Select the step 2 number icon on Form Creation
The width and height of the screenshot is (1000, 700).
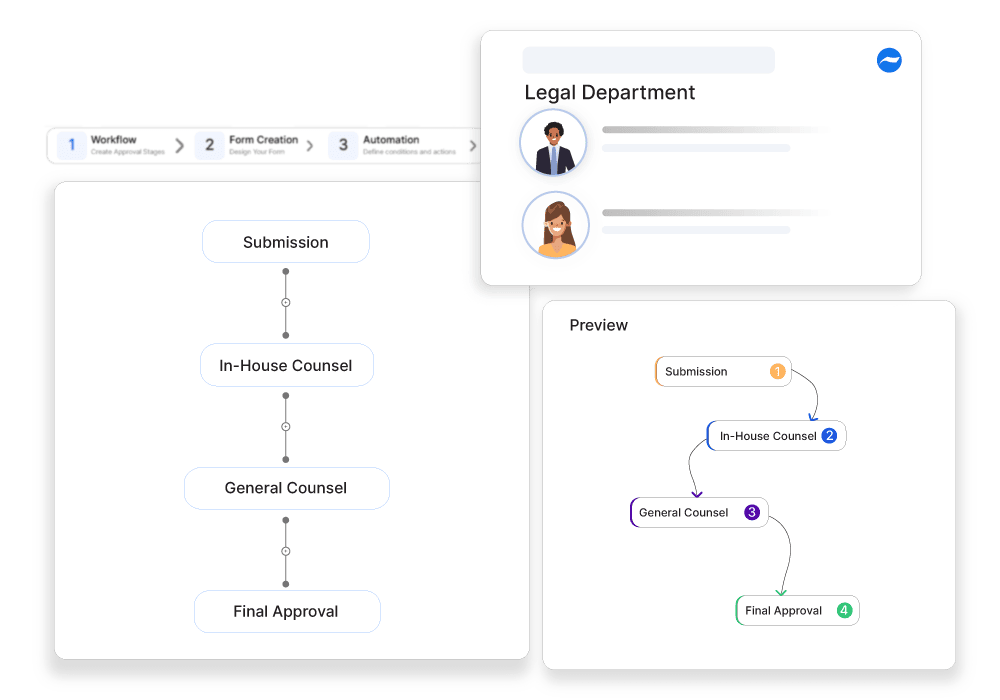click(210, 145)
